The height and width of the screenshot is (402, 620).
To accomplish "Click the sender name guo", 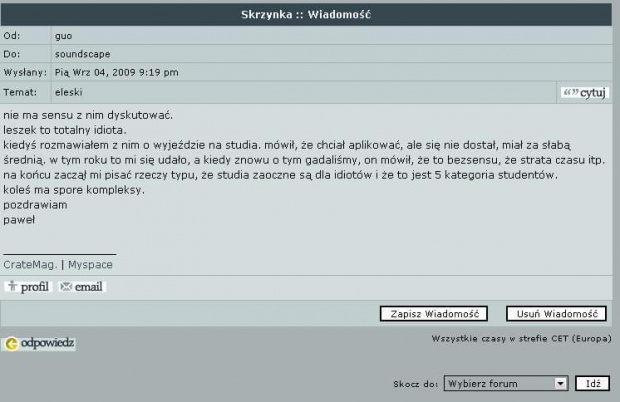I will pyautogui.click(x=63, y=35).
